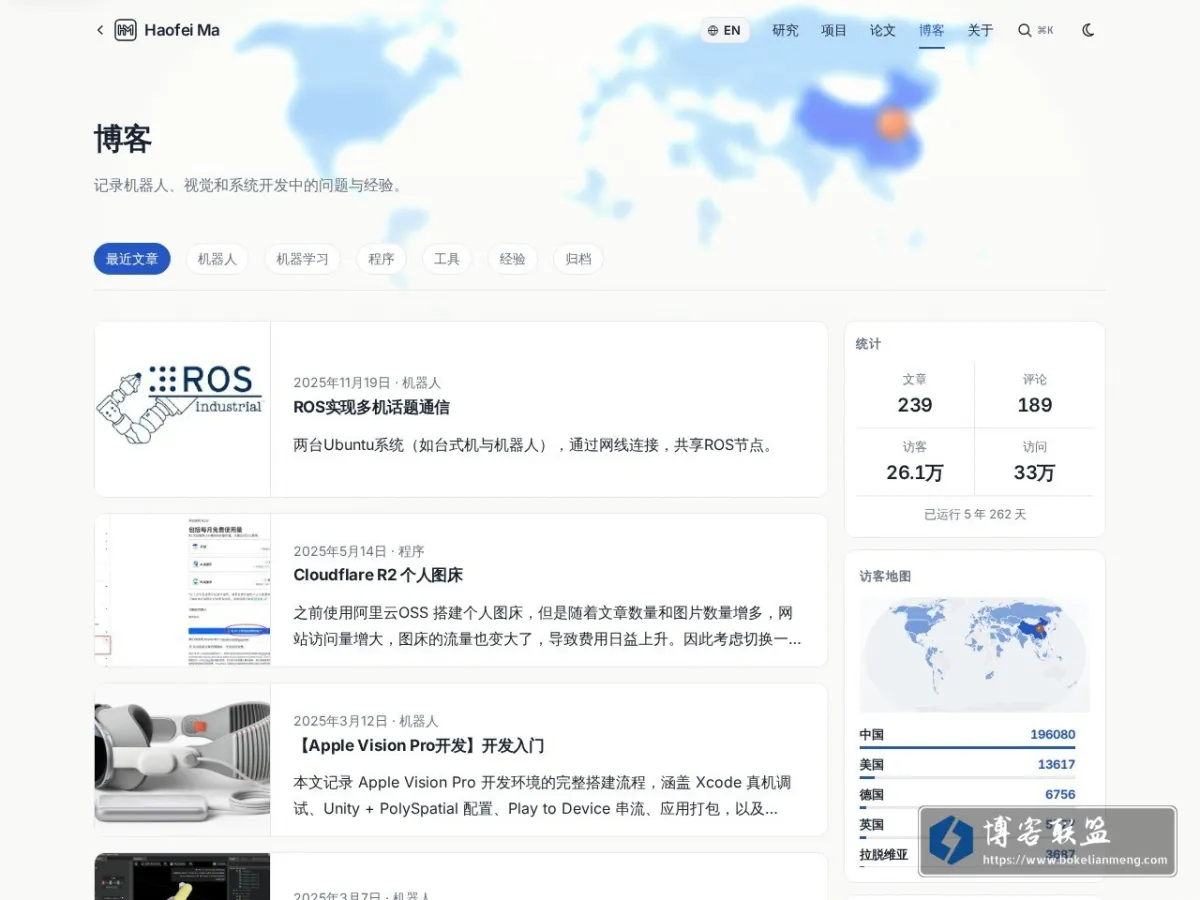Open the 论文 navigation item

[883, 30]
